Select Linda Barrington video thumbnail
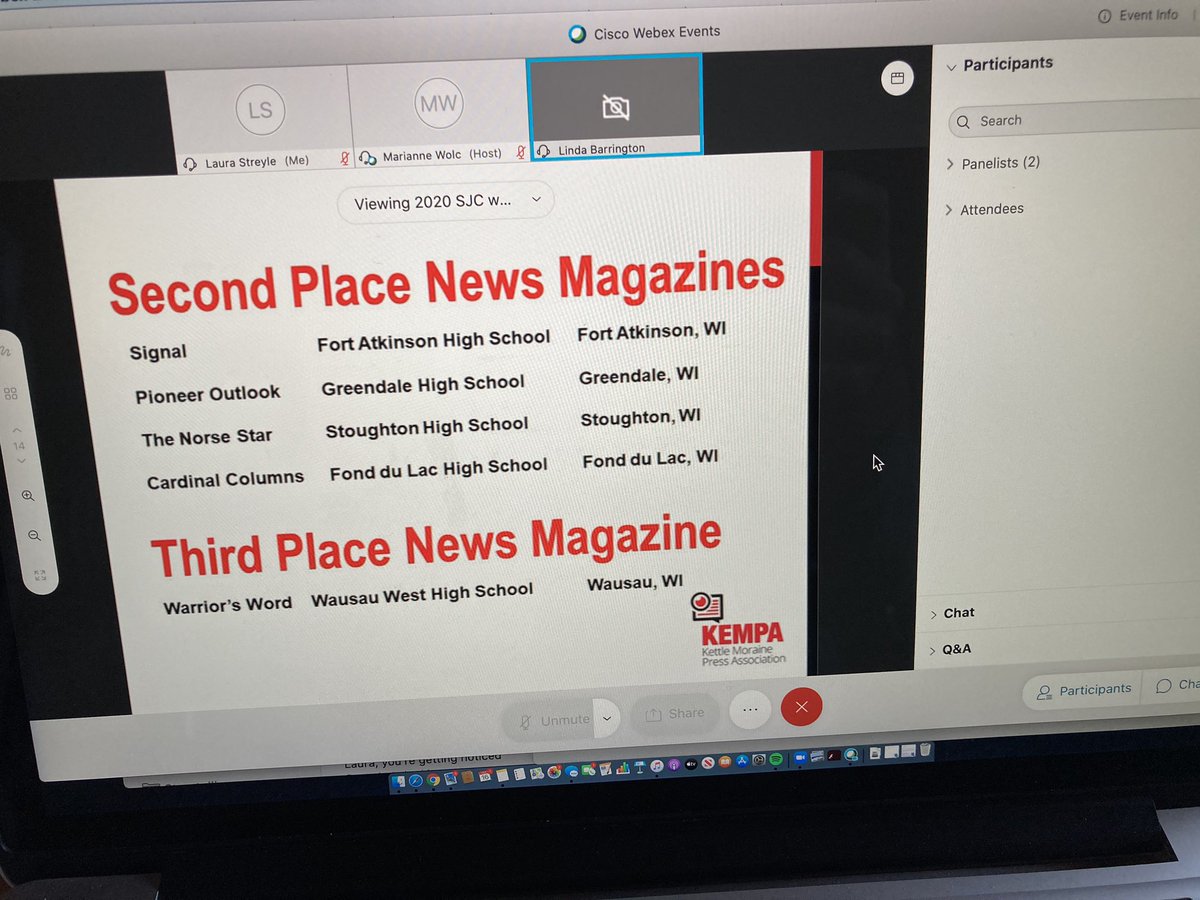This screenshot has height=900, width=1200. pyautogui.click(x=614, y=105)
